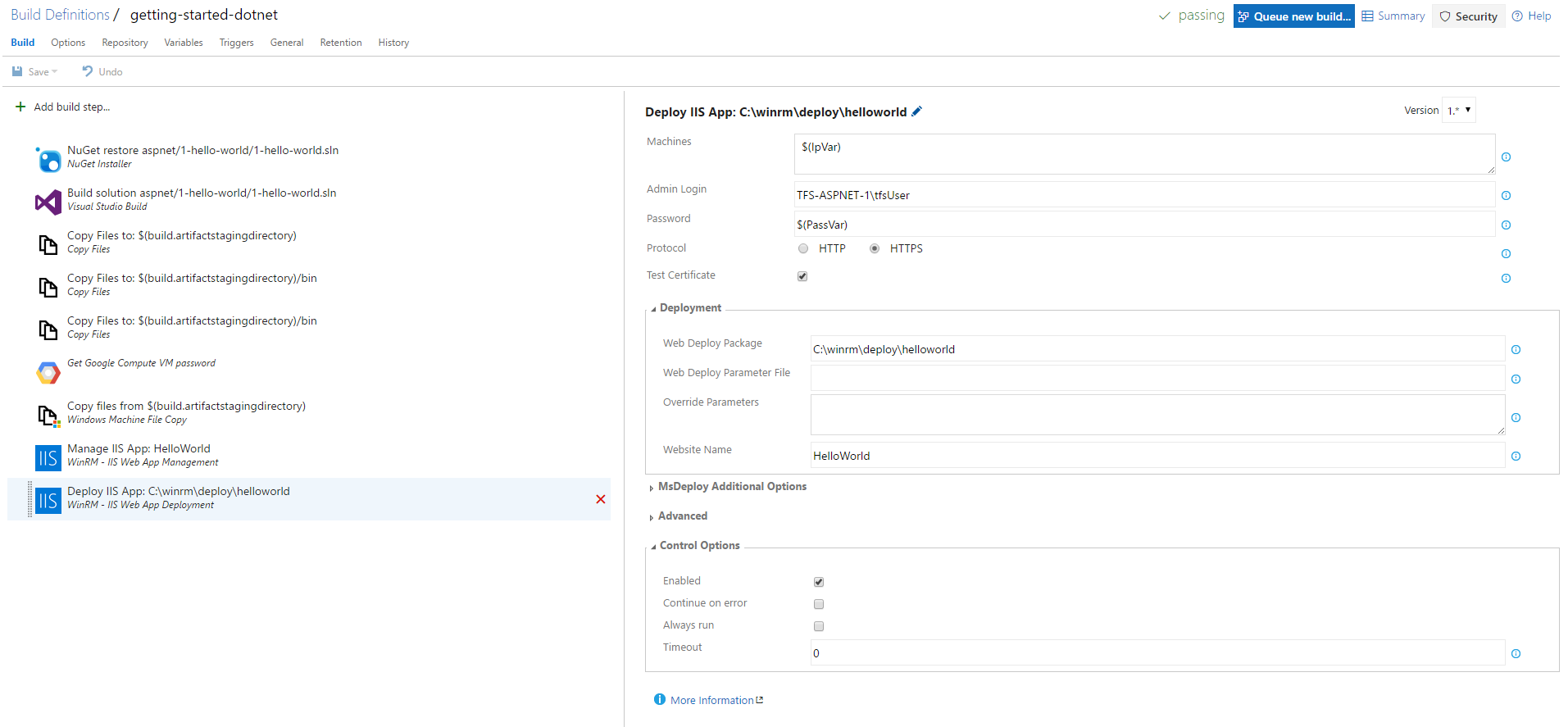Click the Deploy IIS App step icon
The height and width of the screenshot is (727, 1568).
(48, 500)
